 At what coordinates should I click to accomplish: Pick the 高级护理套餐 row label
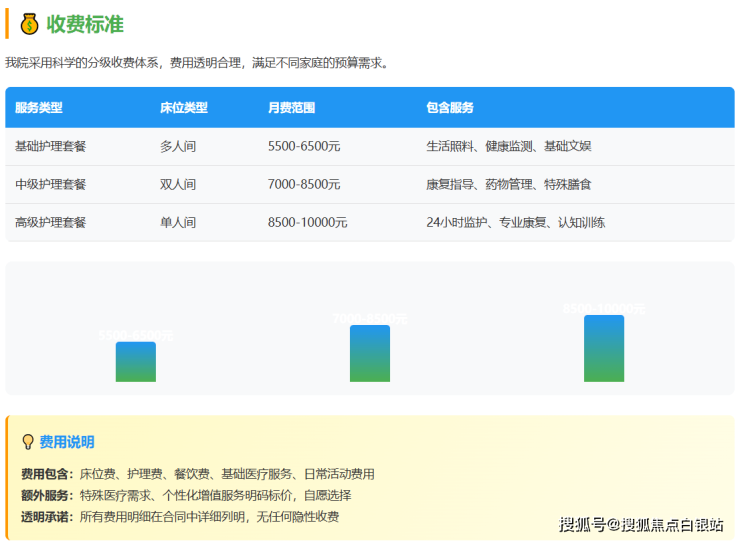click(x=51, y=223)
